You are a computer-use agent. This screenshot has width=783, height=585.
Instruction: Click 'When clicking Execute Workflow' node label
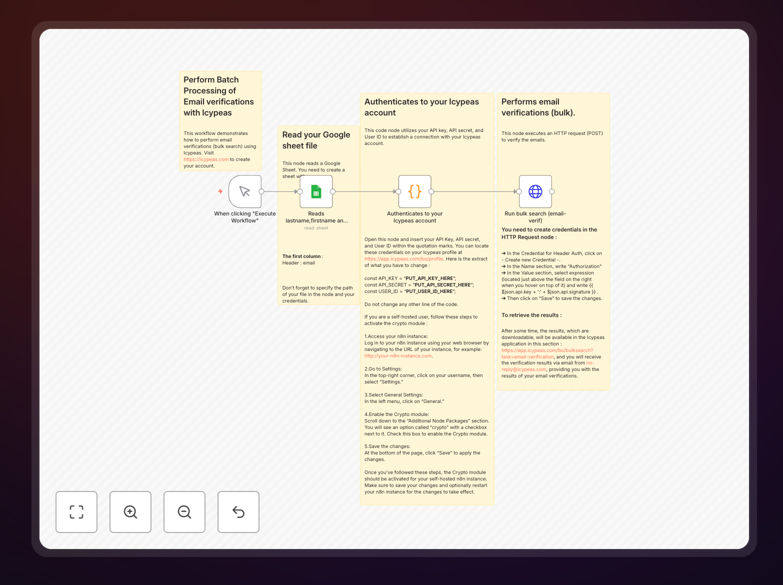(245, 217)
